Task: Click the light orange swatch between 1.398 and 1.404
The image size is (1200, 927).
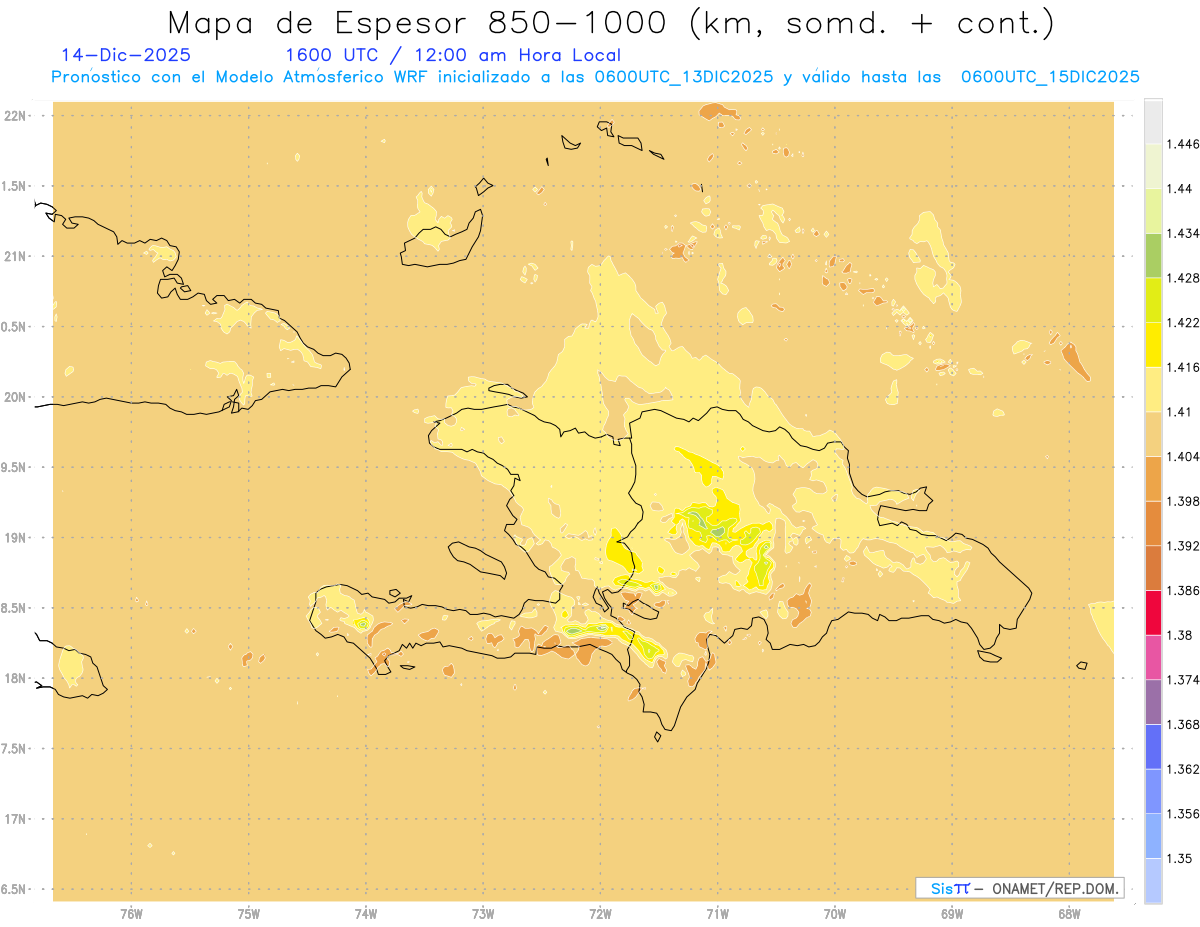Action: click(x=1154, y=478)
